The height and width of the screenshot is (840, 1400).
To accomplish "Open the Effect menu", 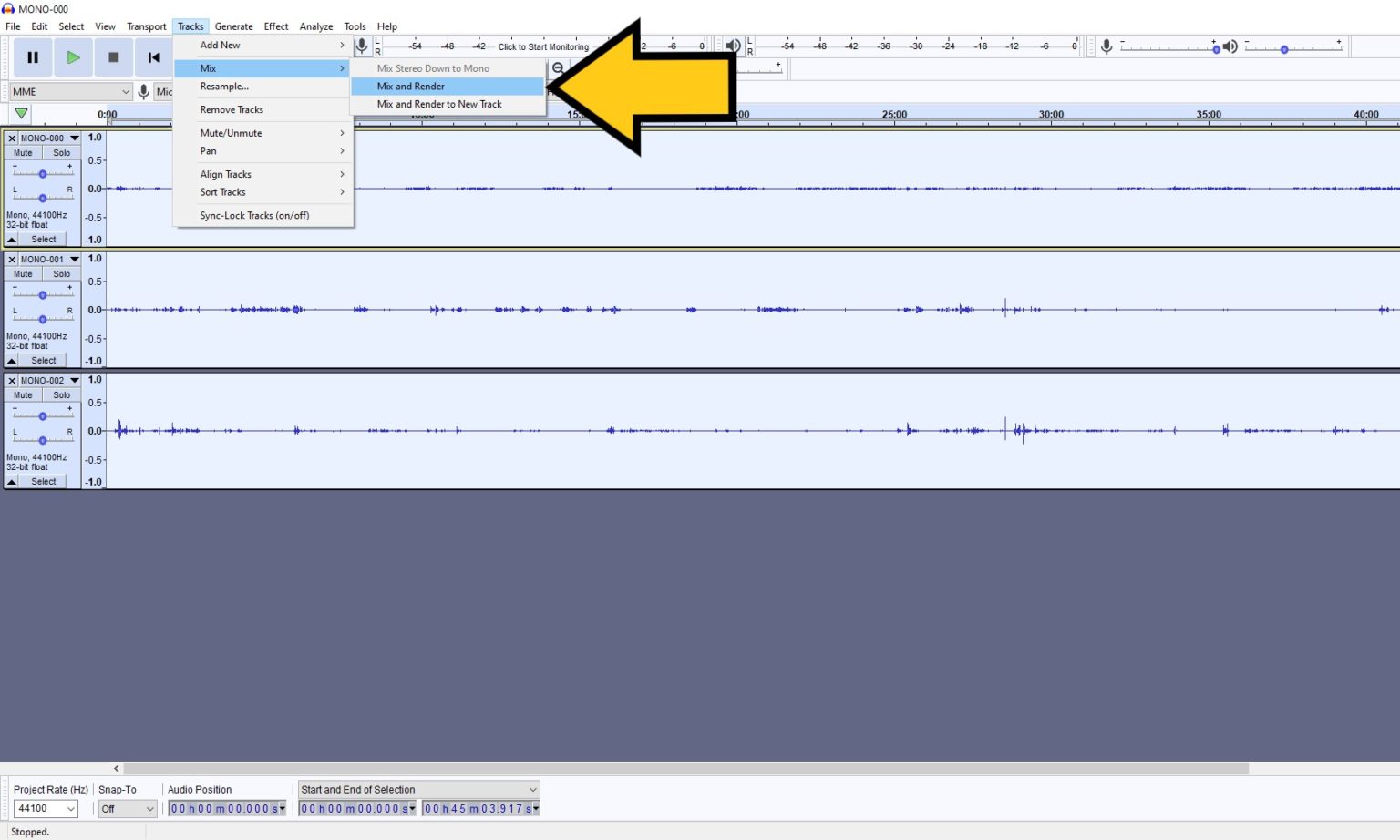I will 276,26.
